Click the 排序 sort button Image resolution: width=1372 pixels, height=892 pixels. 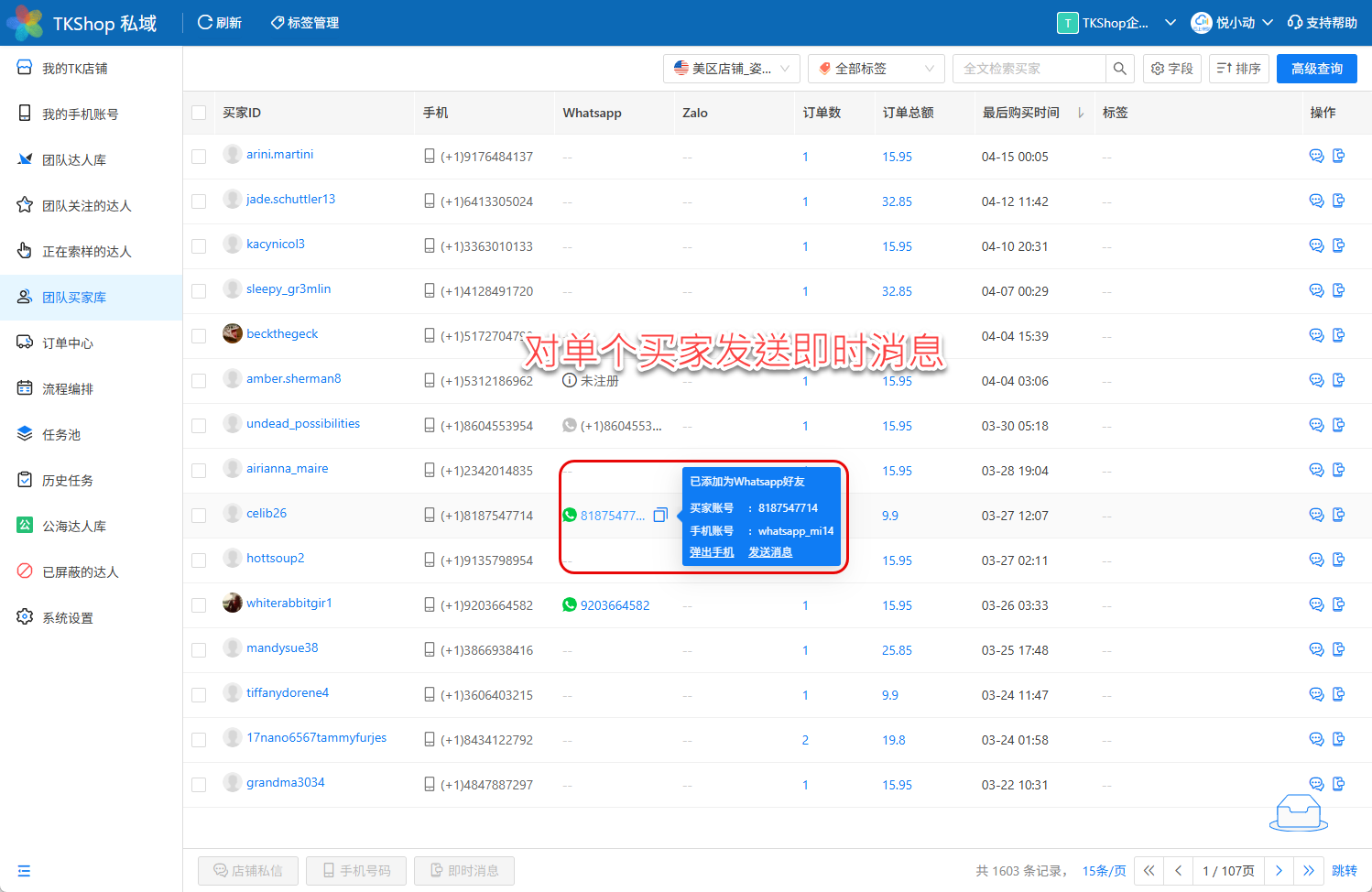click(1239, 69)
